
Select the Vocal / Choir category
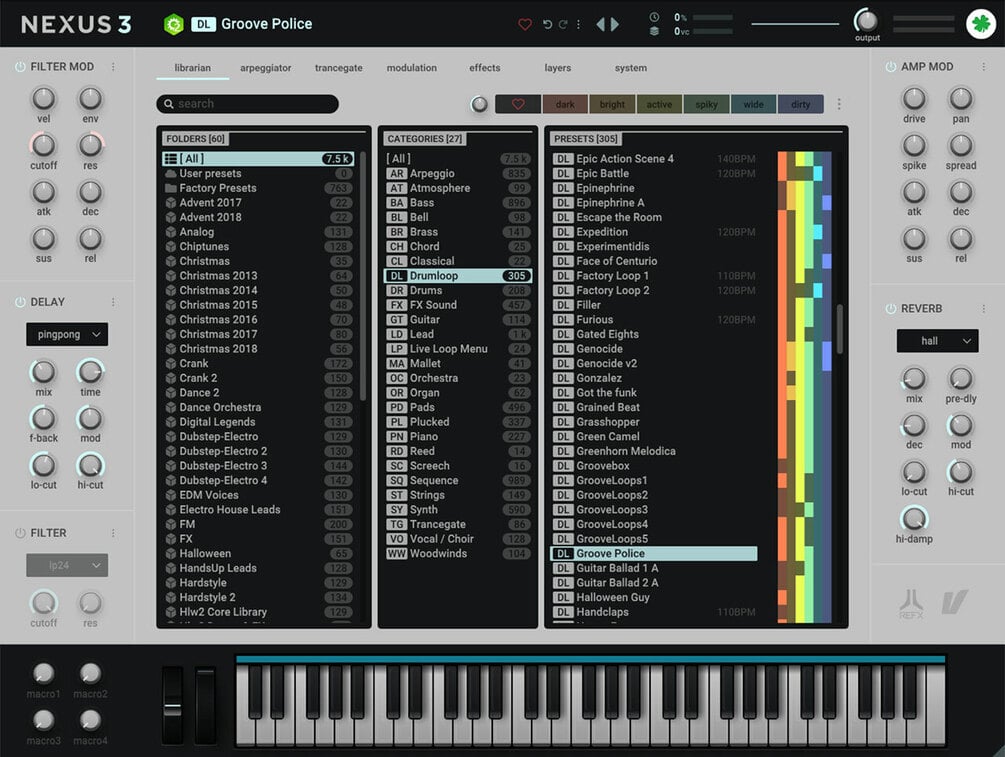[458, 538]
